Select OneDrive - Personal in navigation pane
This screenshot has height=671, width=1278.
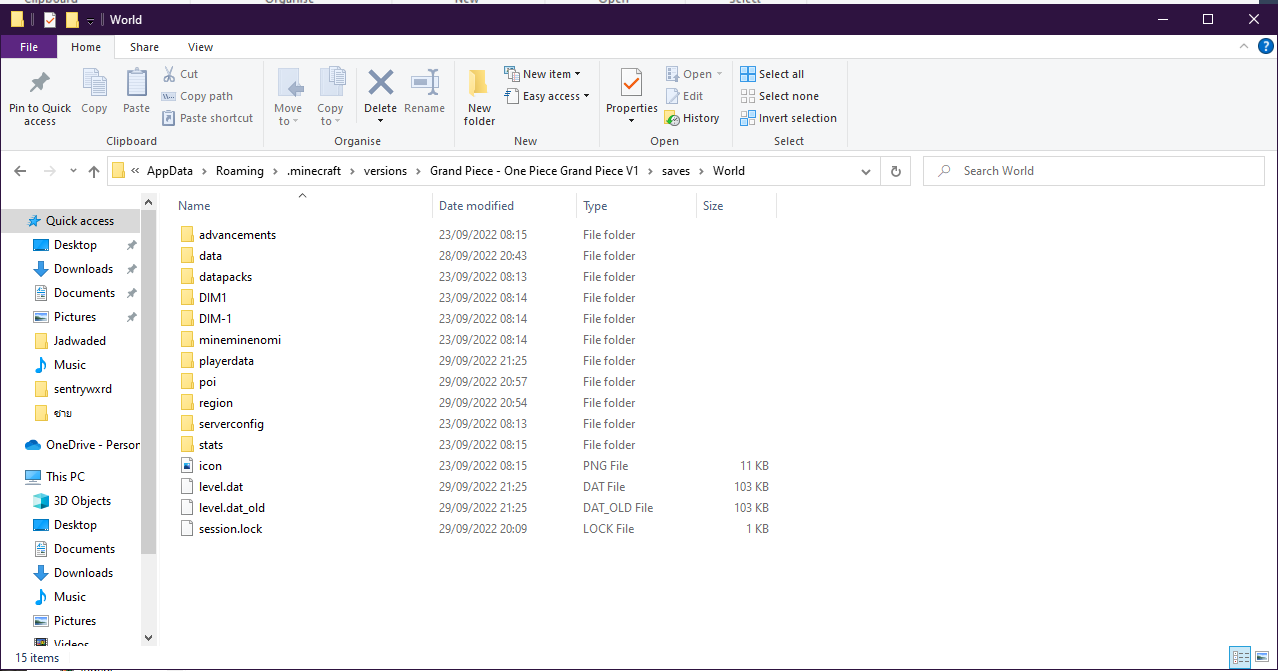tap(82, 445)
